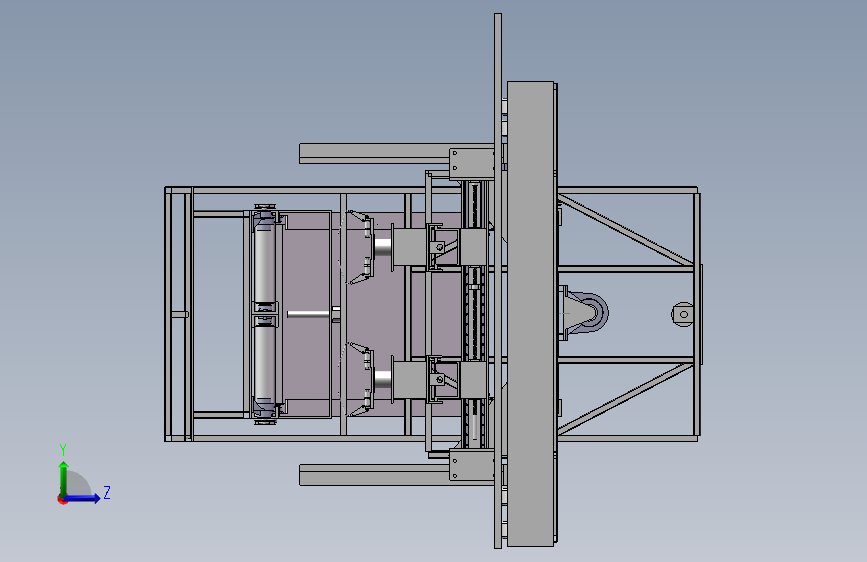
Task: Select the upper bracket plate with two holes
Action: (x=472, y=164)
